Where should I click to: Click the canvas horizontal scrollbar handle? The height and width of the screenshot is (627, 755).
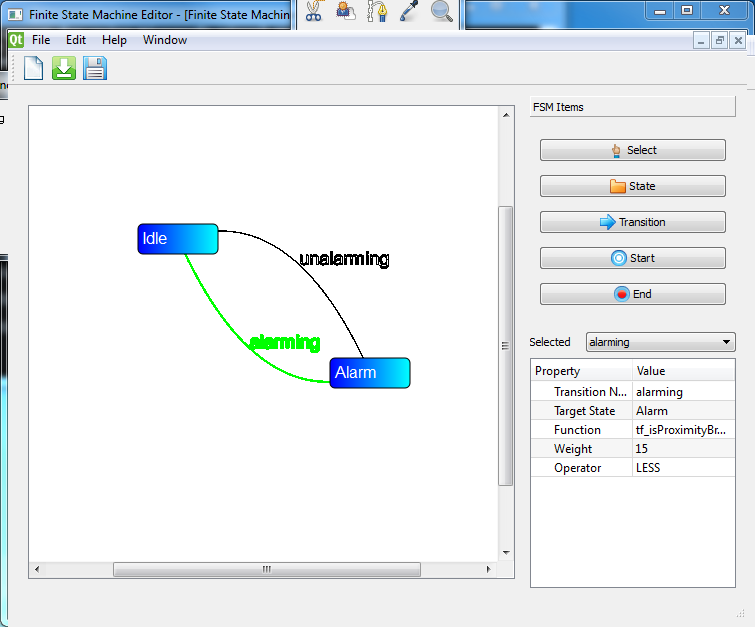pos(266,569)
